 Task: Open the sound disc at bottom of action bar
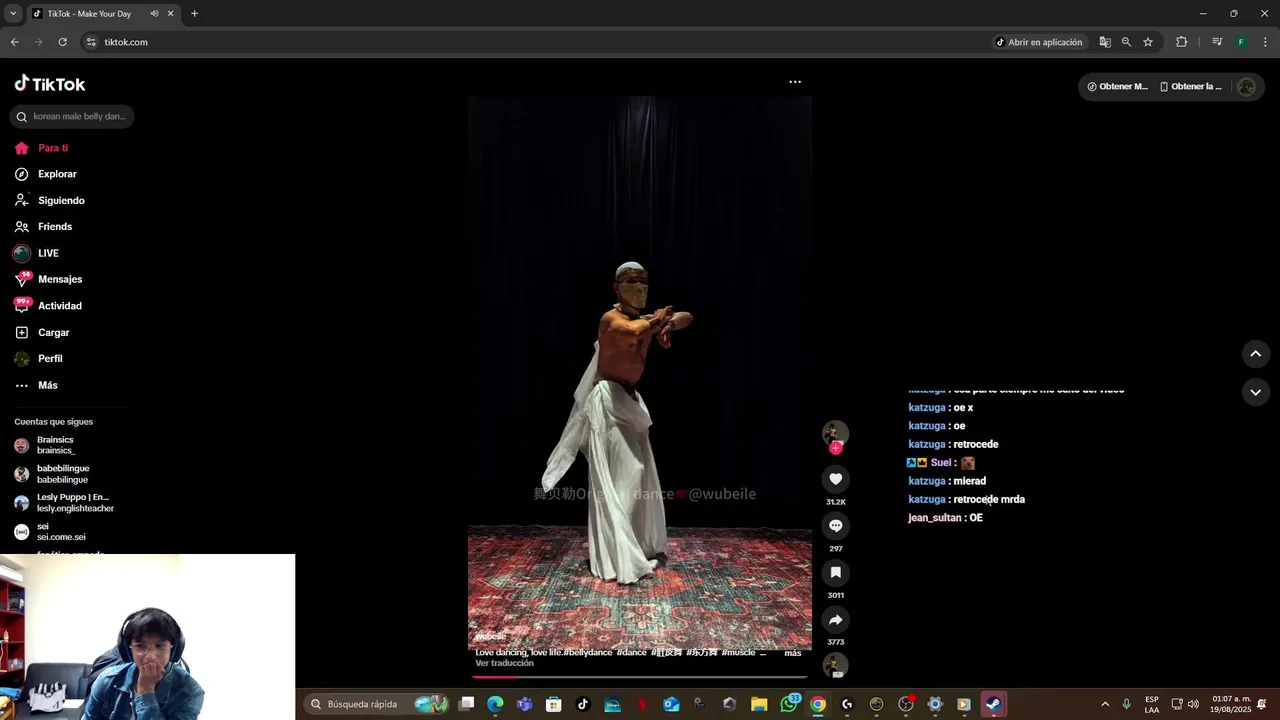(x=836, y=665)
